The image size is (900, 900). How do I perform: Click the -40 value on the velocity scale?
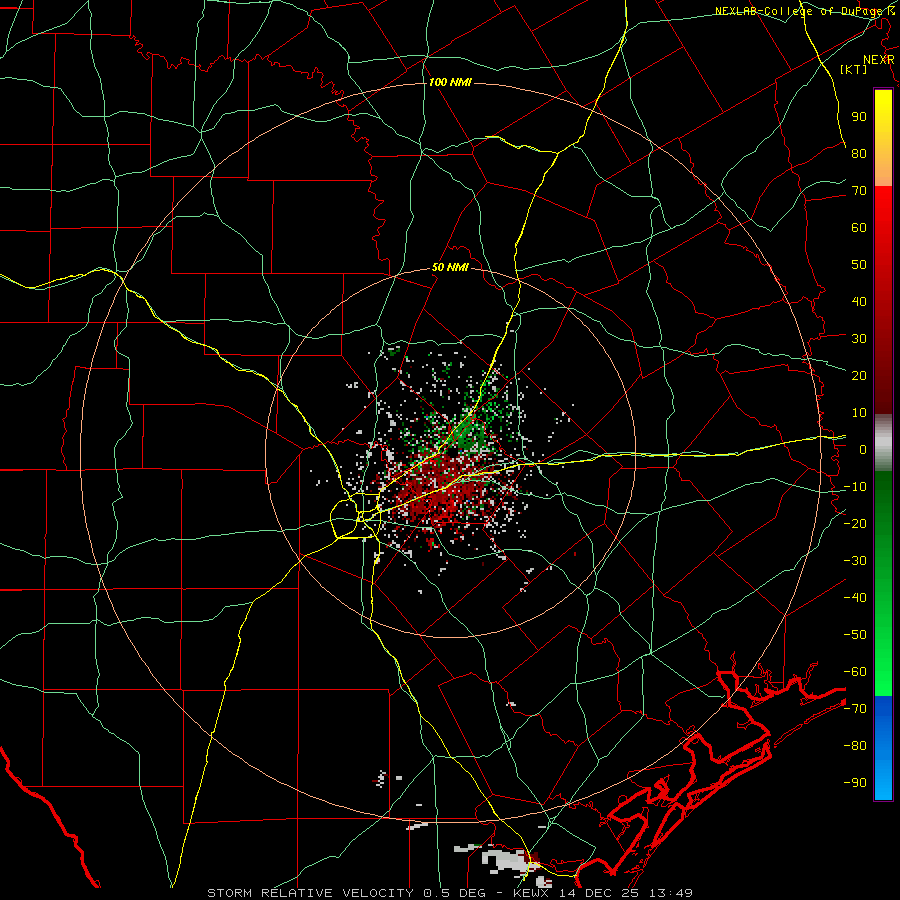pyautogui.click(x=855, y=598)
